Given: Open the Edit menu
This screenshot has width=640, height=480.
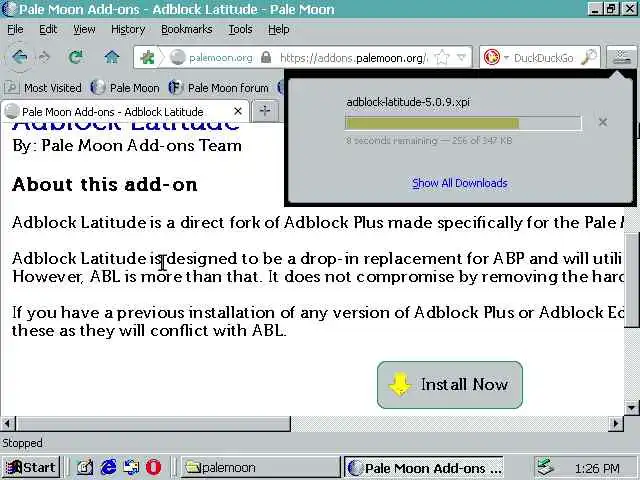Looking at the screenshot, I should click(48, 29).
